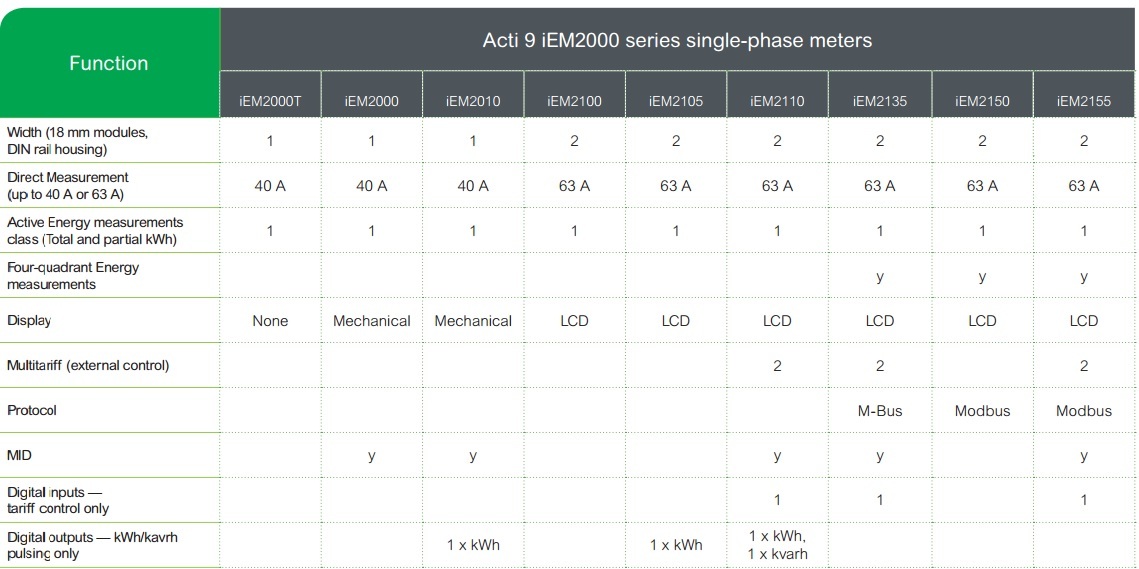The width and height of the screenshot is (1139, 569).
Task: Click the Multitariff (external control) row label
Action: [x=88, y=366]
